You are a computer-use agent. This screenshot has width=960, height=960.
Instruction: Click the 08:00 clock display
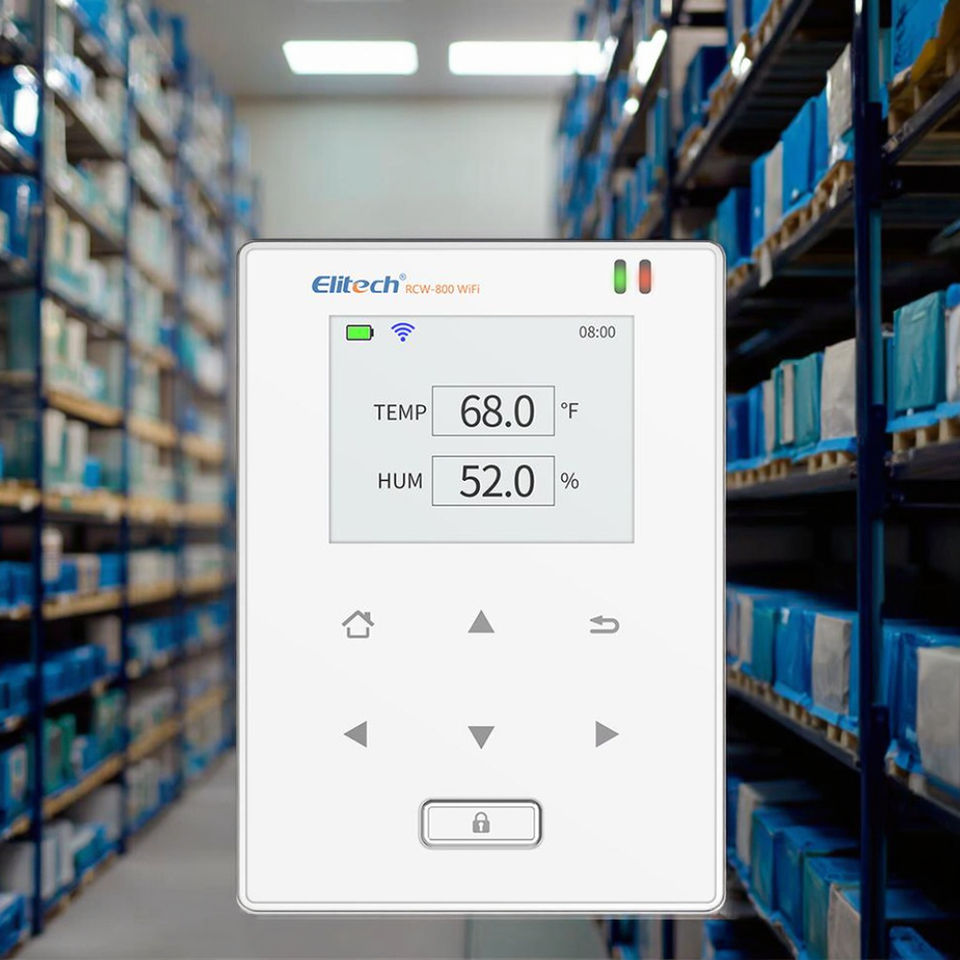pos(597,332)
